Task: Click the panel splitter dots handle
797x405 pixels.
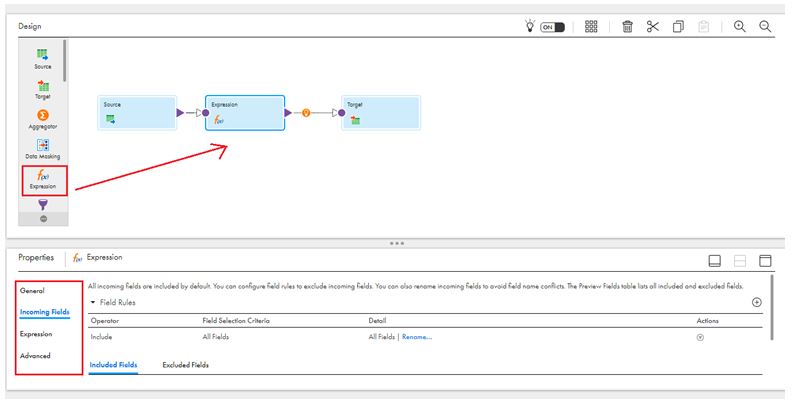Action: [x=396, y=243]
